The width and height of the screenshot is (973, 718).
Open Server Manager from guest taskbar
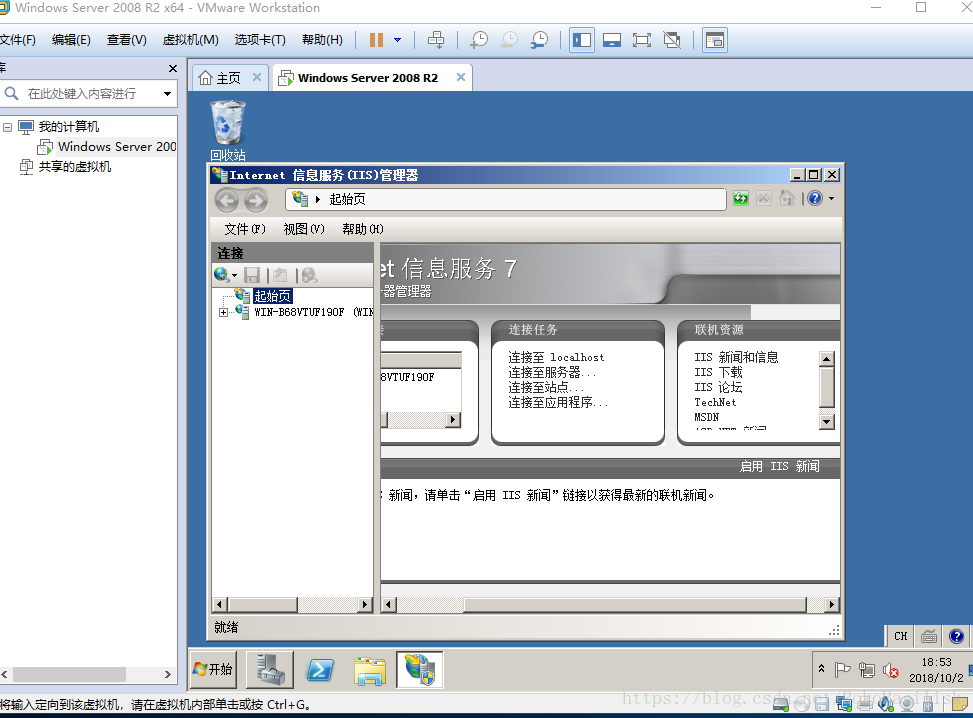pyautogui.click(x=270, y=670)
